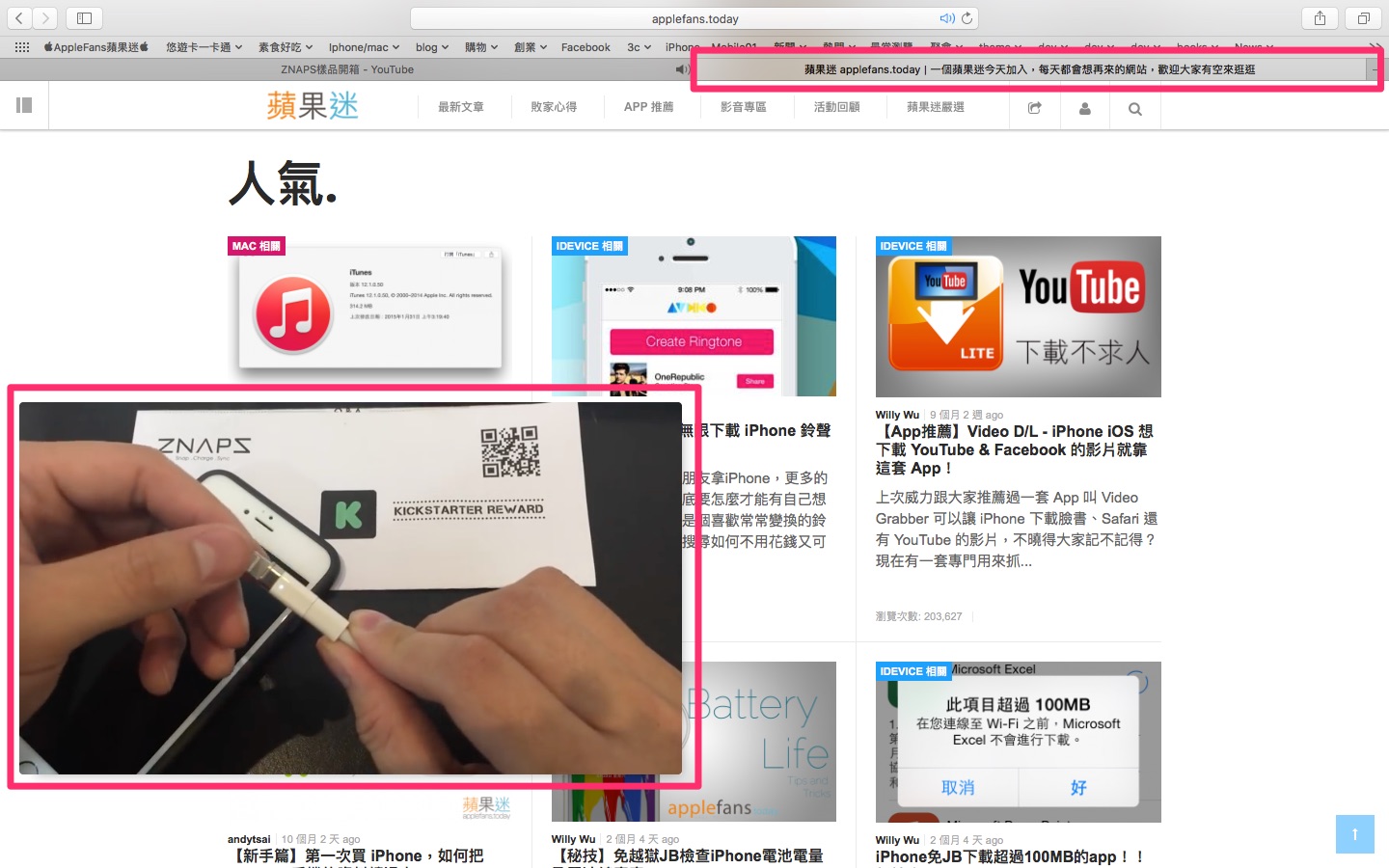Open the APP 推薦 menu item
Screen dimensions: 1389x868
pos(648,107)
